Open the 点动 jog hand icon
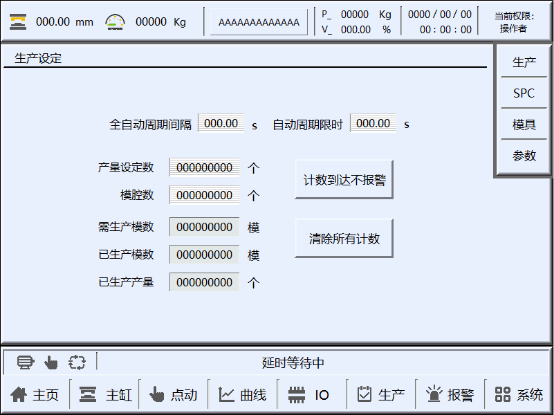 pyautogui.click(x=157, y=395)
